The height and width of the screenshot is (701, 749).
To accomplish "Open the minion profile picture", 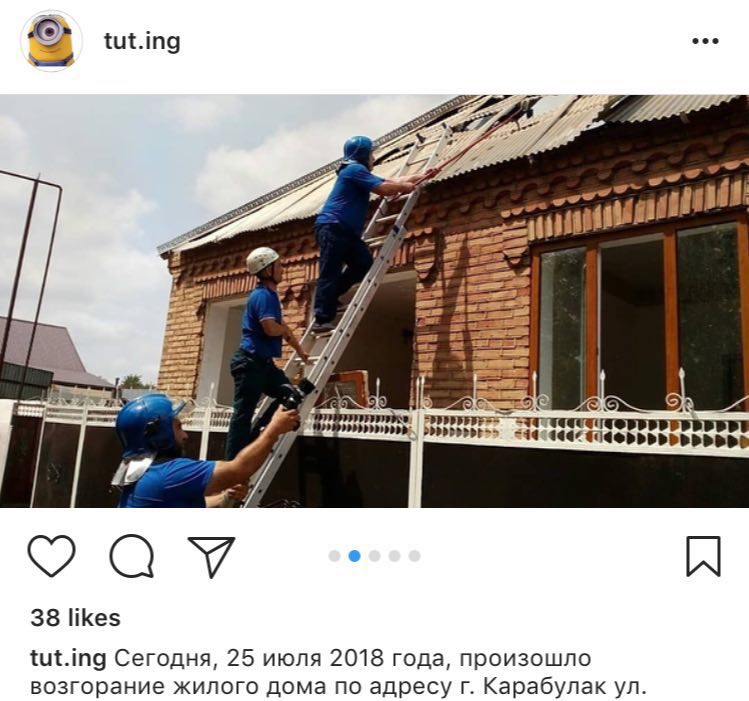I will click(51, 41).
